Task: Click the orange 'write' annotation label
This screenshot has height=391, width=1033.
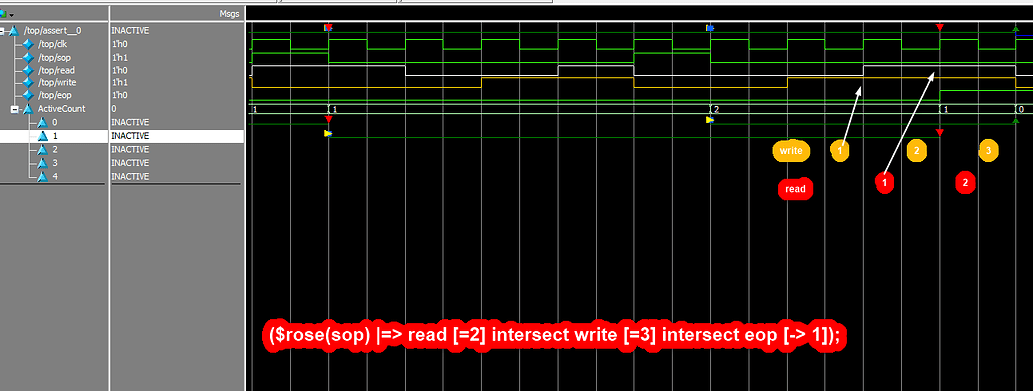Action: click(x=791, y=151)
